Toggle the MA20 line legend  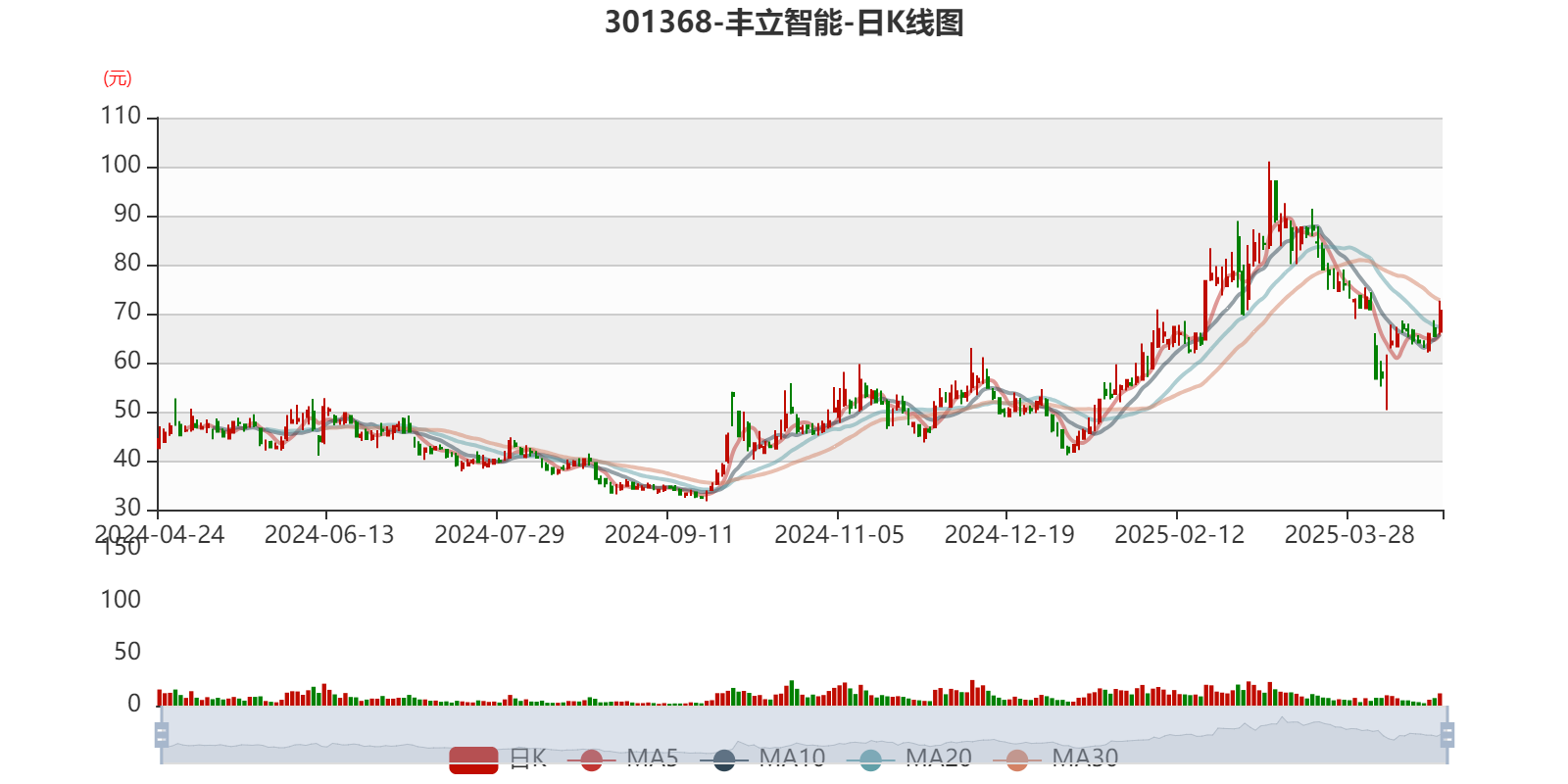[x=909, y=759]
